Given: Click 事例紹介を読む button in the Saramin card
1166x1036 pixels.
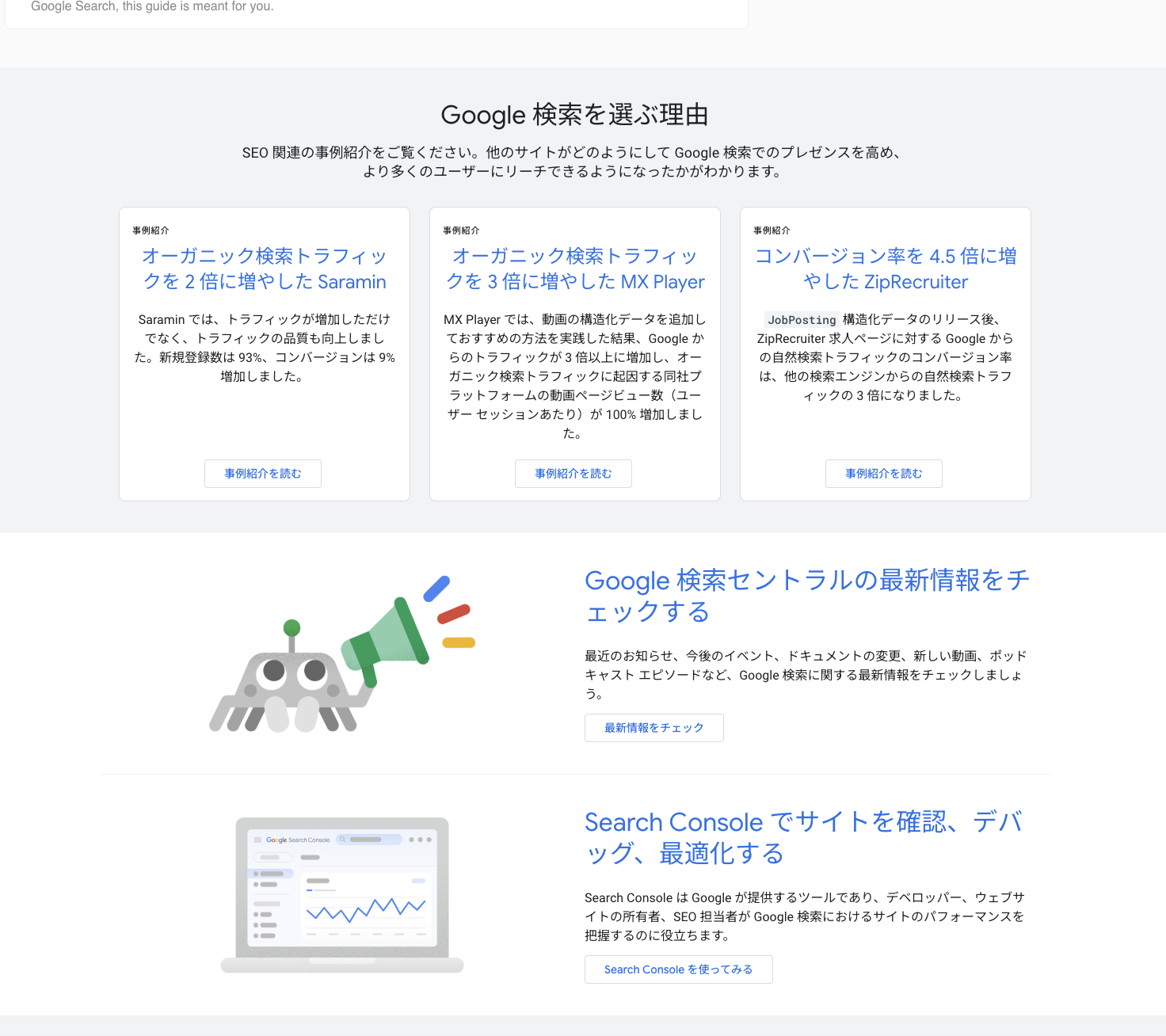Looking at the screenshot, I should coord(263,474).
